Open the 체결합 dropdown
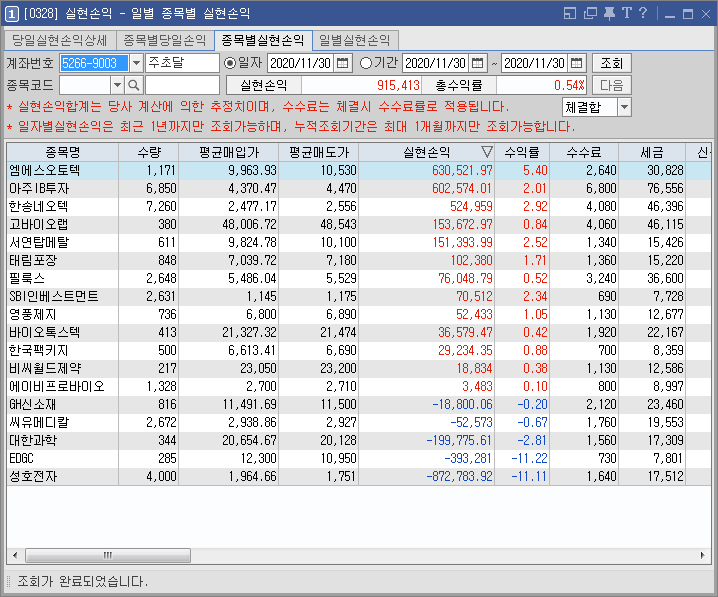Image resolution: width=718 pixels, height=597 pixels. pyautogui.click(x=624, y=108)
